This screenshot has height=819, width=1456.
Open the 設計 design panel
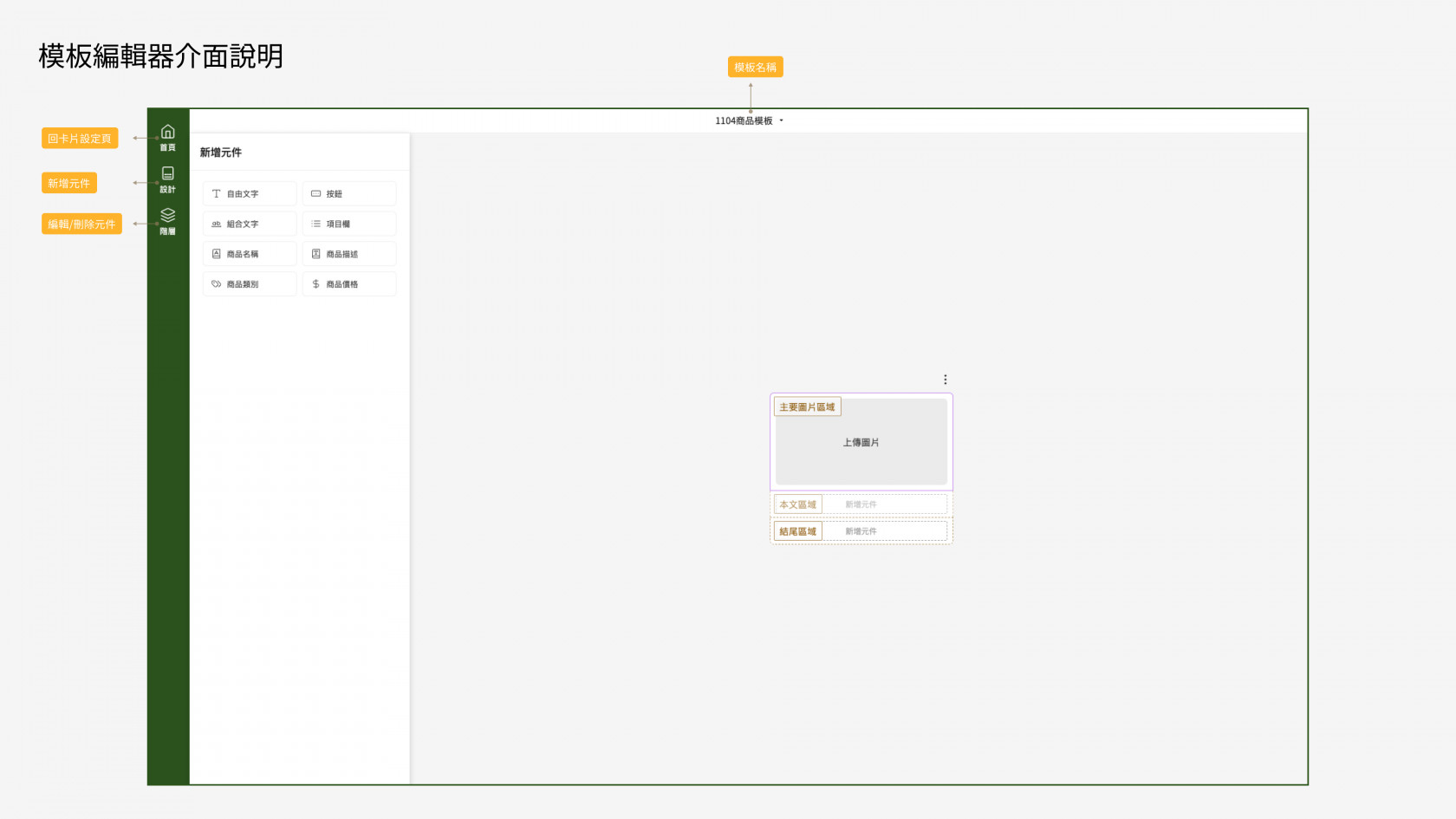pyautogui.click(x=167, y=179)
